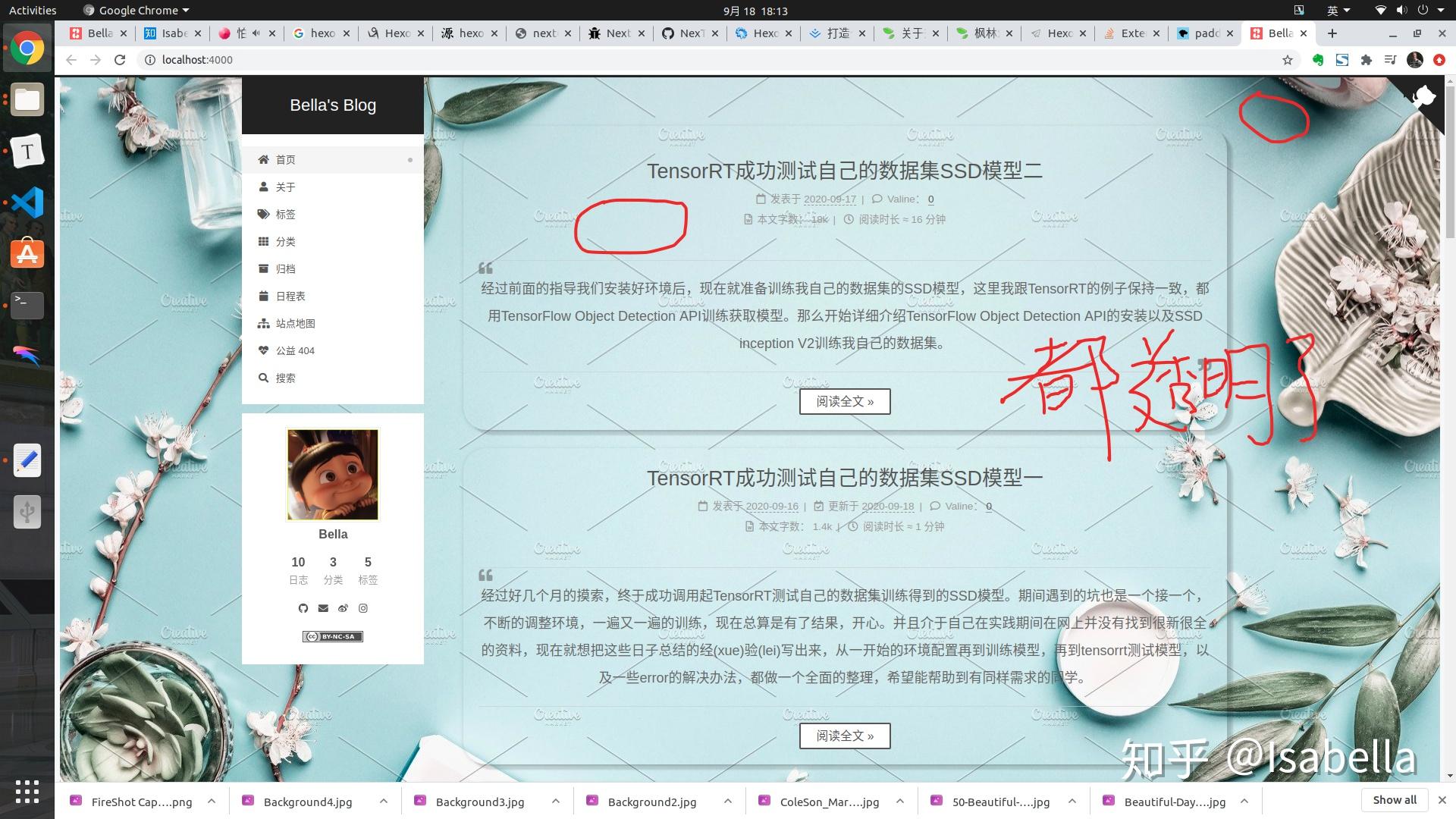Click the localhost:4000 address bar

point(197,59)
